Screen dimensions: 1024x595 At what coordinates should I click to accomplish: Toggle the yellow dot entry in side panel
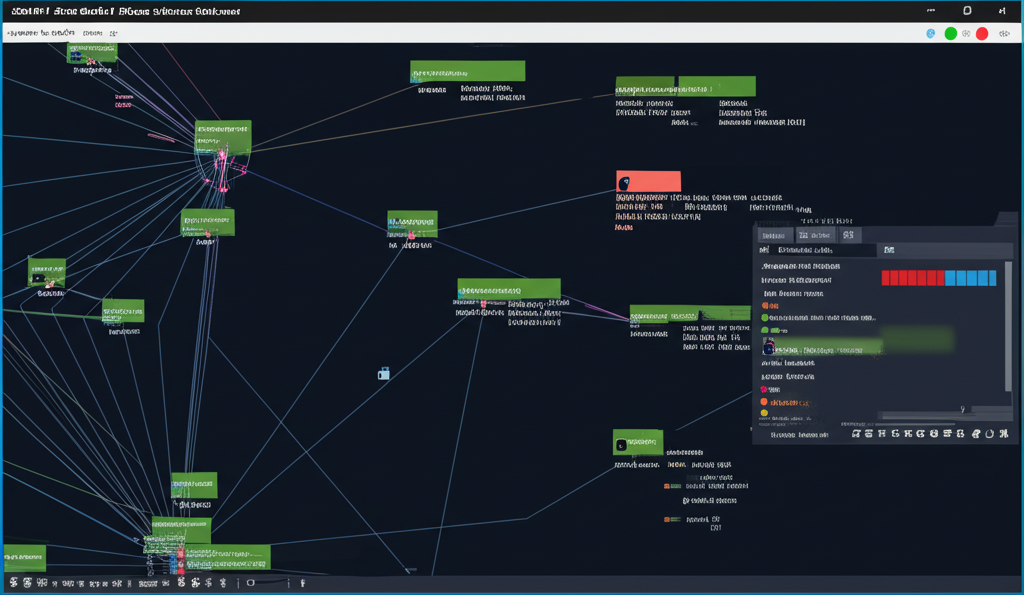point(765,413)
